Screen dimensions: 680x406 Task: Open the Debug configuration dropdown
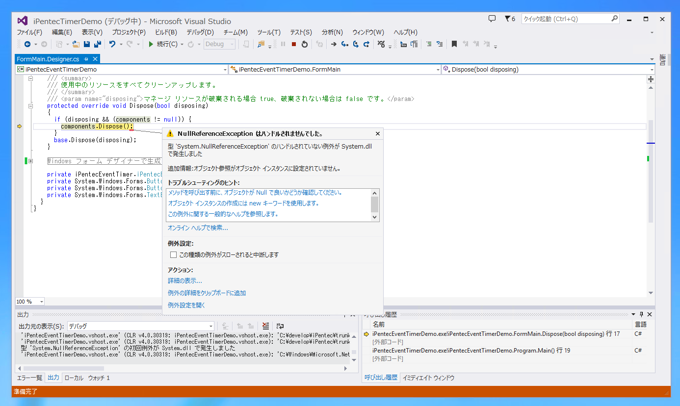[219, 44]
